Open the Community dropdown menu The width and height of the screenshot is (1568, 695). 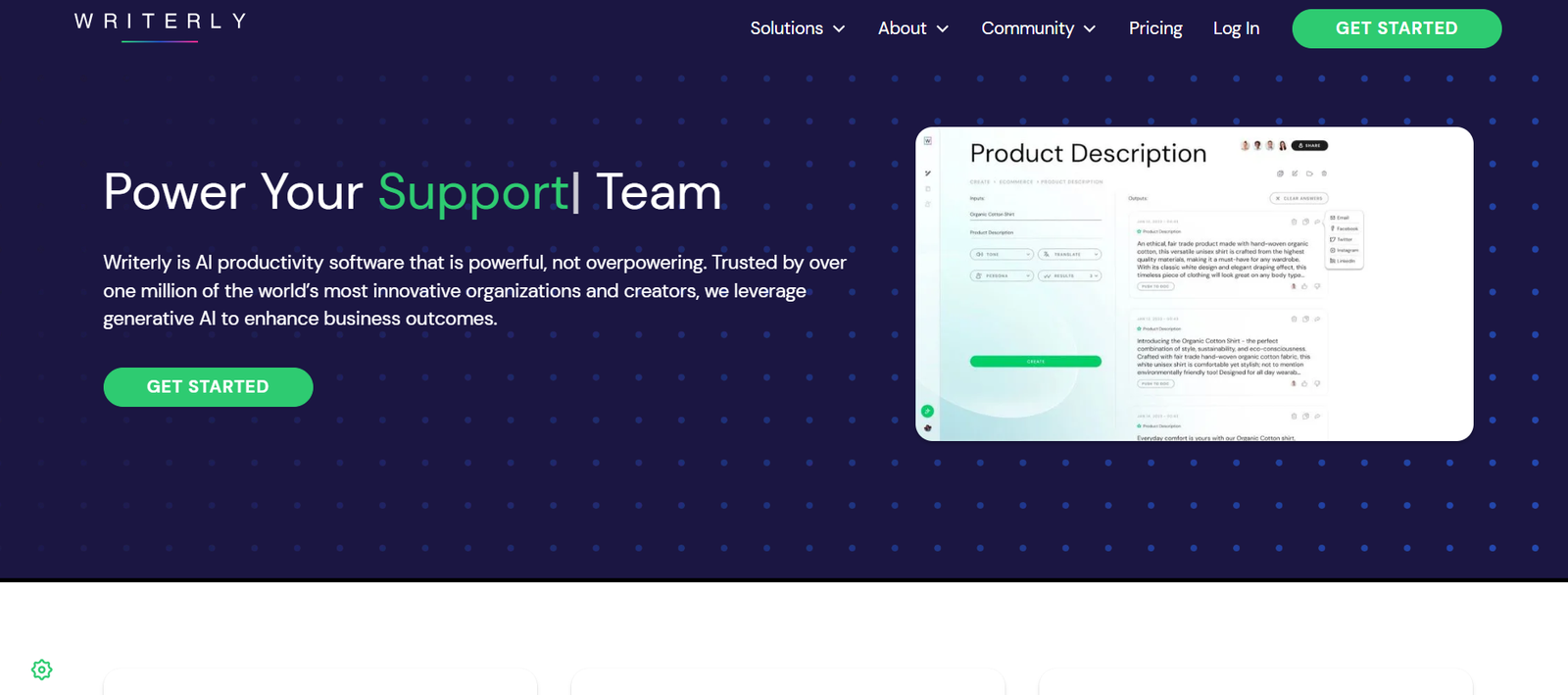[1039, 28]
